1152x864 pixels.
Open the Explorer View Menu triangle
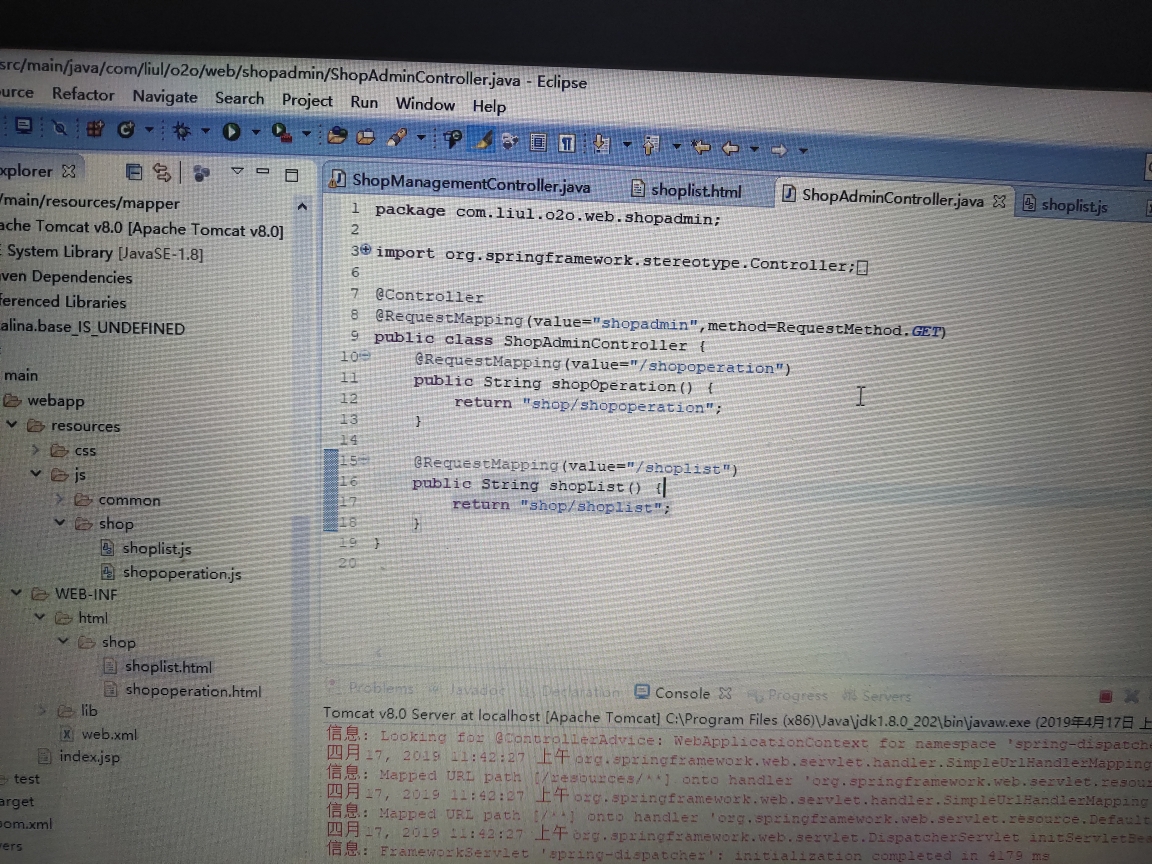pos(237,171)
